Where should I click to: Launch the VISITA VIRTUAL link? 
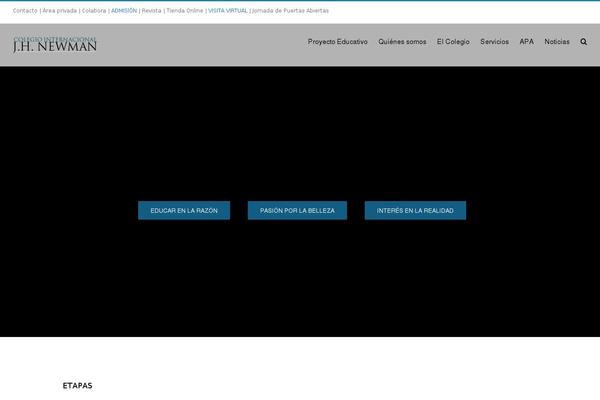(x=227, y=10)
